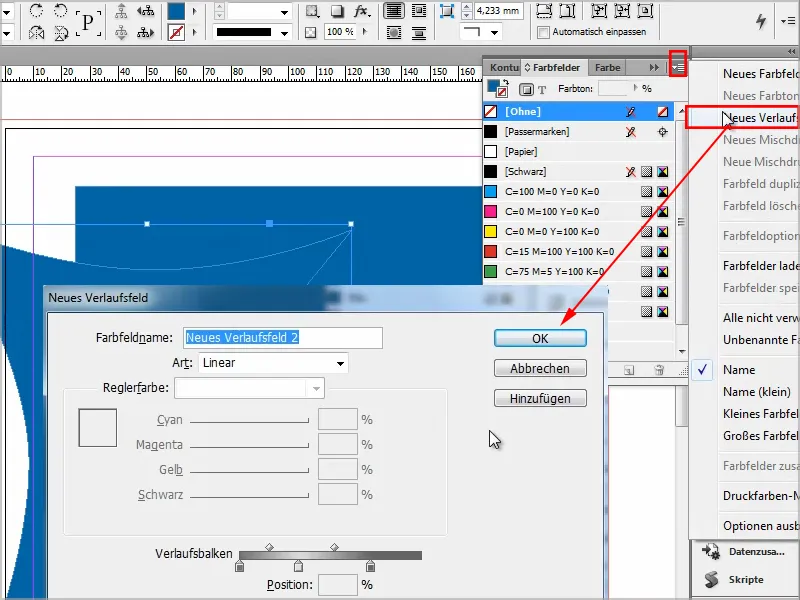This screenshot has width=800, height=600.
Task: Fit content to frame icon
Action: click(x=598, y=10)
